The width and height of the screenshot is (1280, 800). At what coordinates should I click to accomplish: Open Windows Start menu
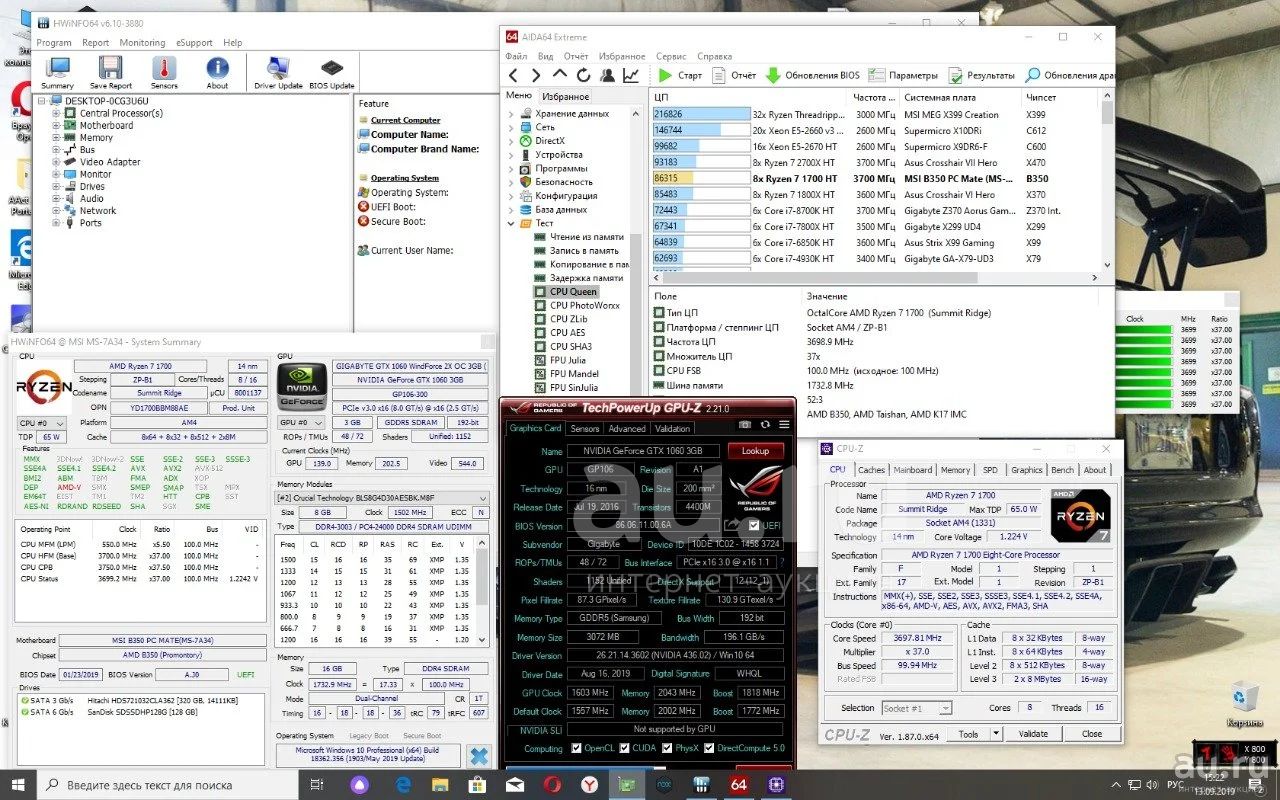(20, 785)
